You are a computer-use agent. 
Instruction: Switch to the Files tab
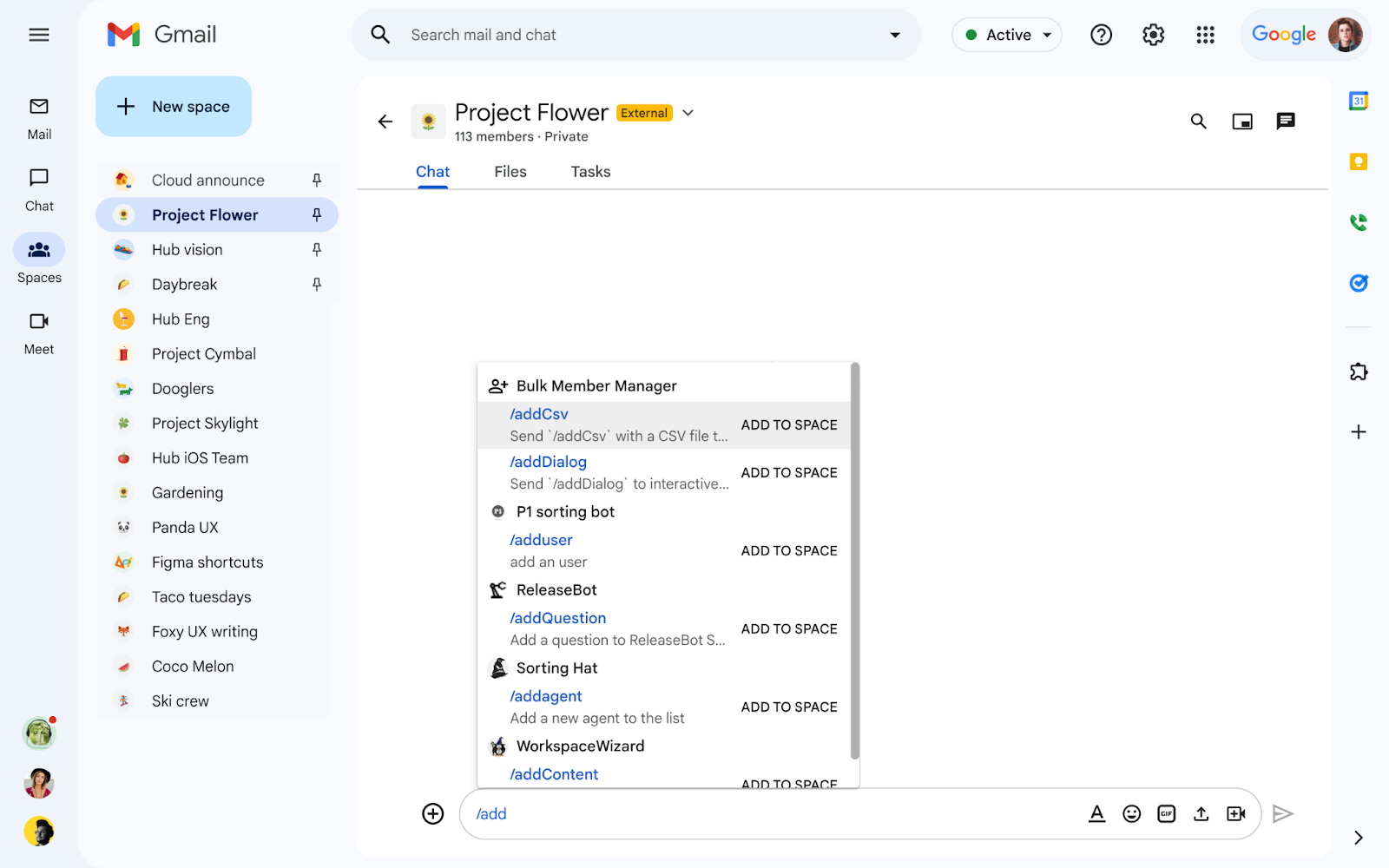[x=510, y=172]
